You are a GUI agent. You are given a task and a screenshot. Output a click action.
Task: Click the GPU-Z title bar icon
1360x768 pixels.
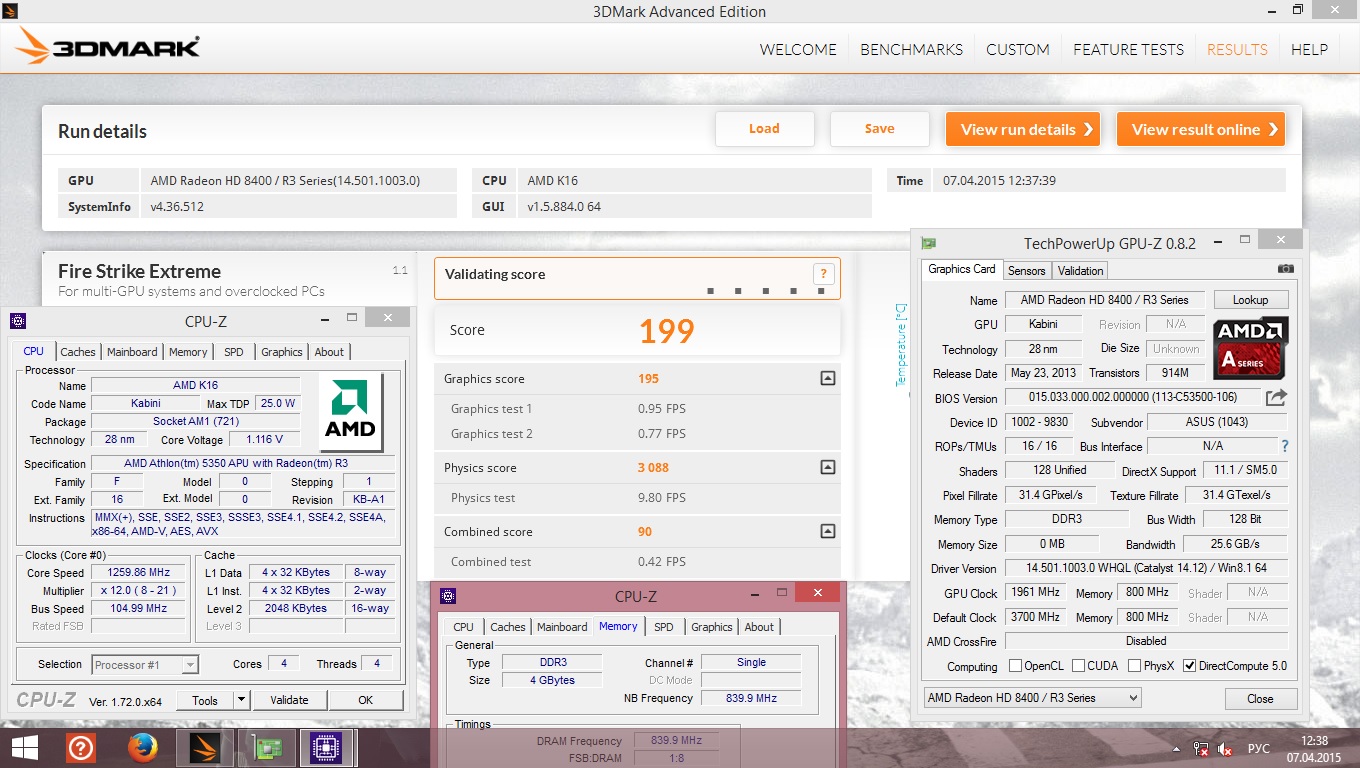pyautogui.click(x=928, y=243)
